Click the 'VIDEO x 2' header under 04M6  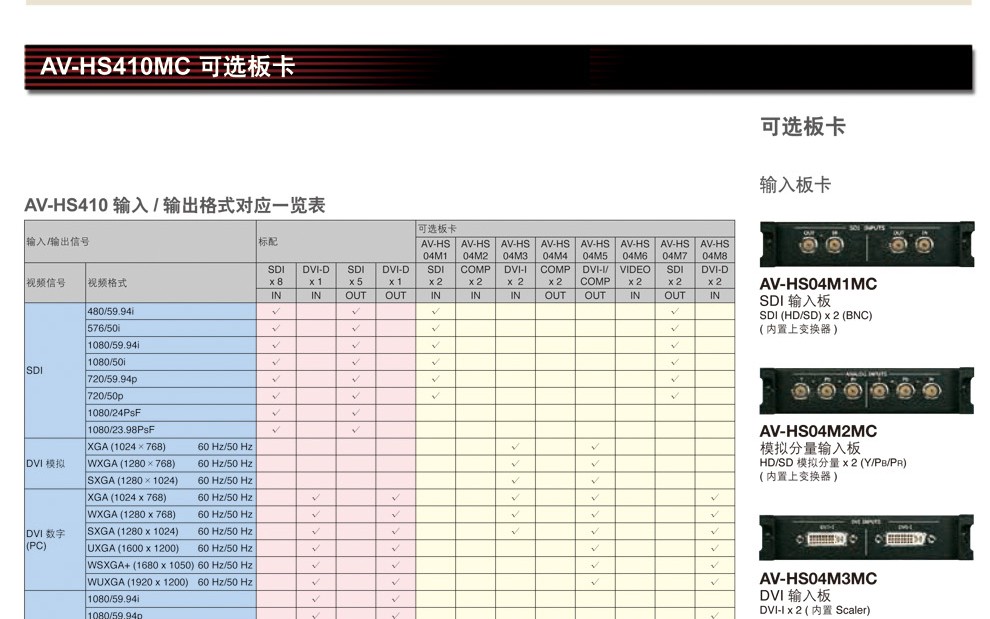coord(635,275)
